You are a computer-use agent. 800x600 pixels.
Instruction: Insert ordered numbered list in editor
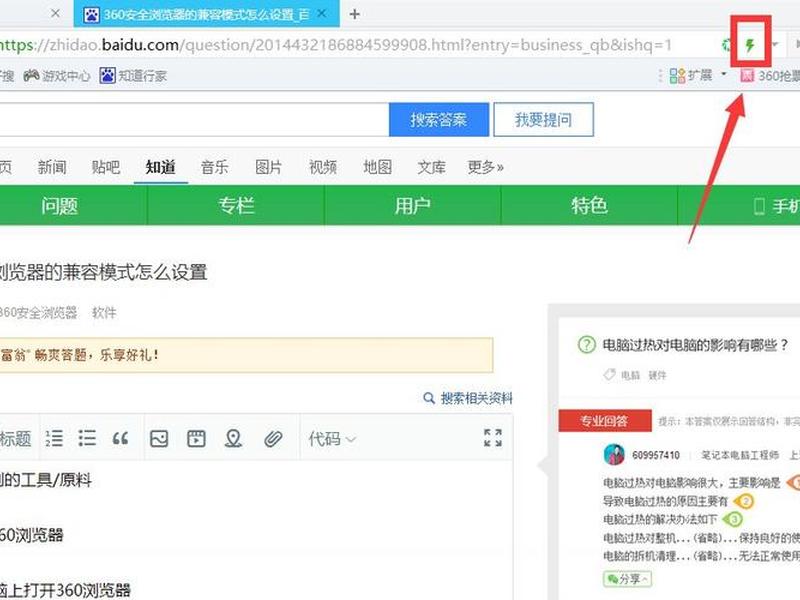click(54, 438)
